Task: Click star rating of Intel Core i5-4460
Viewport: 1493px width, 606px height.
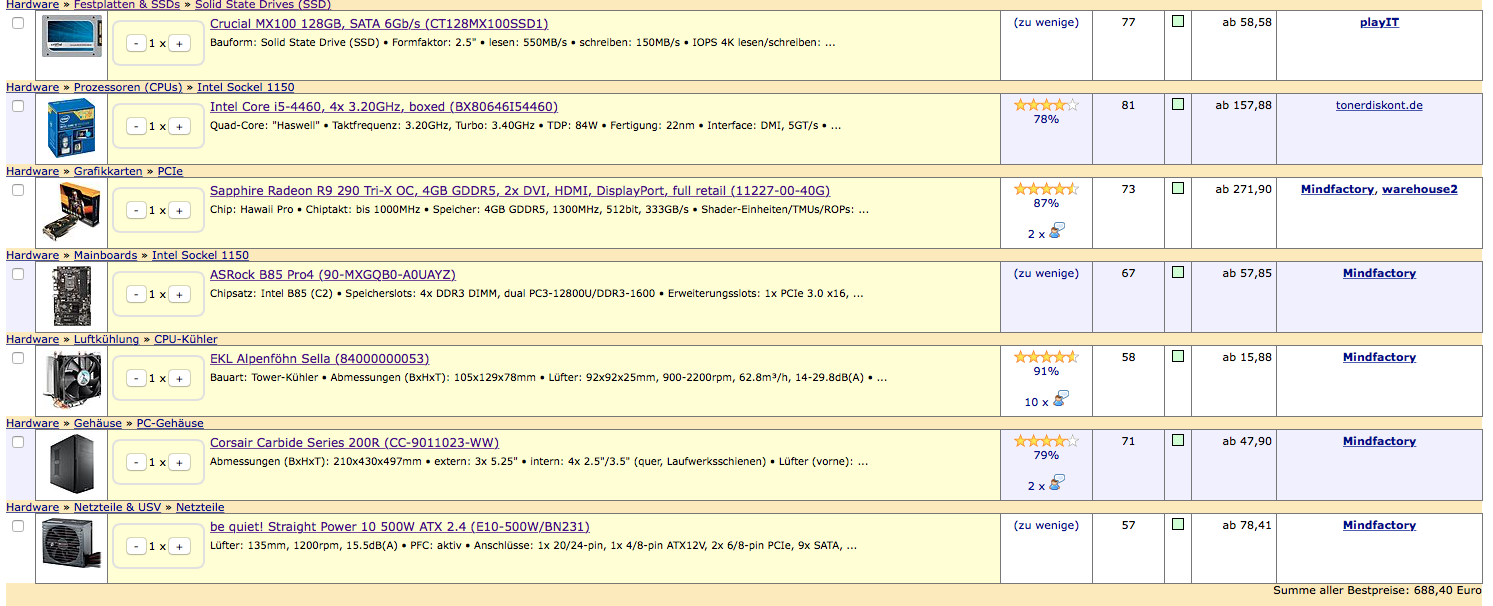Action: pyautogui.click(x=1046, y=104)
